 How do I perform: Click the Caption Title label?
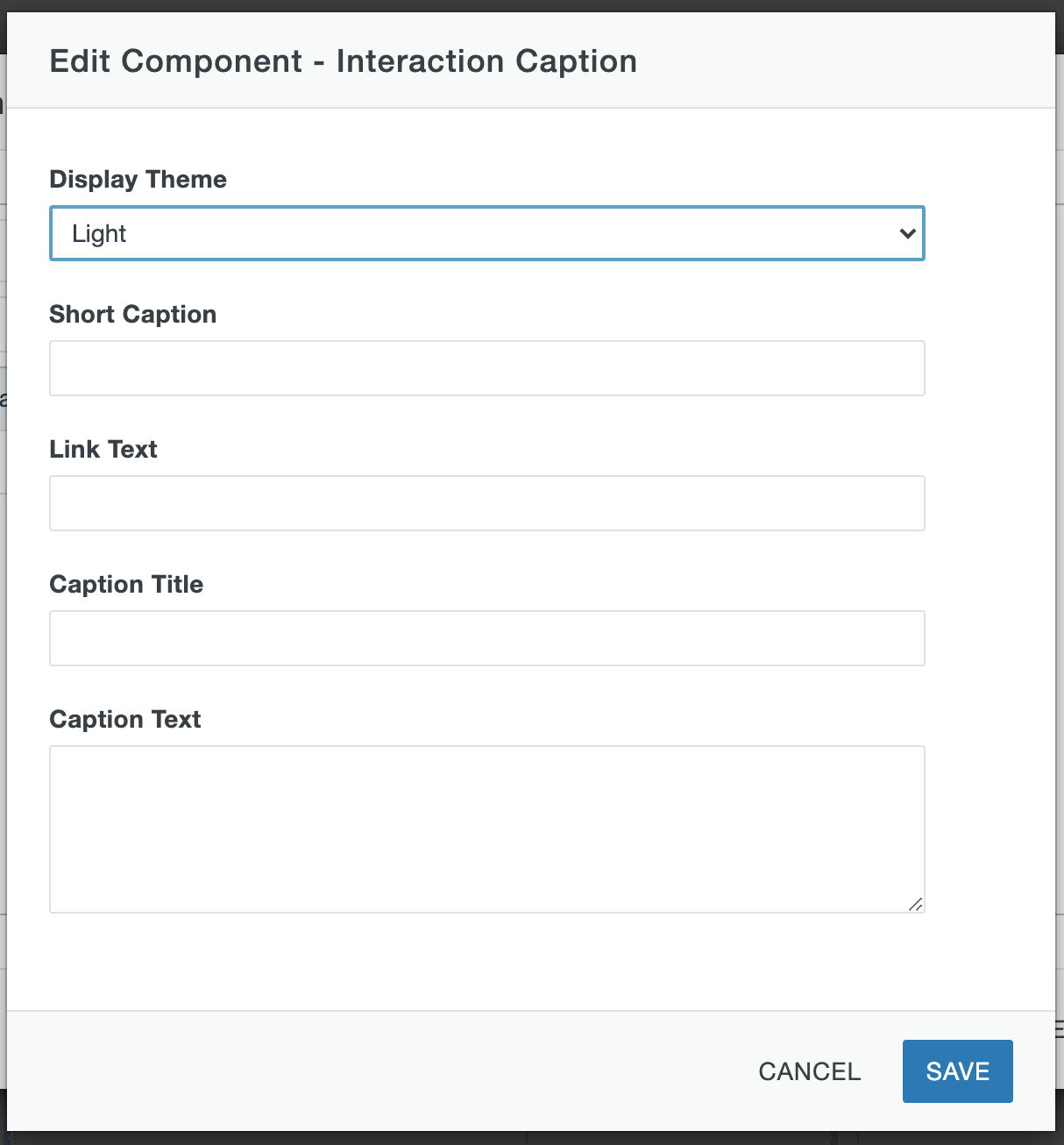tap(126, 584)
